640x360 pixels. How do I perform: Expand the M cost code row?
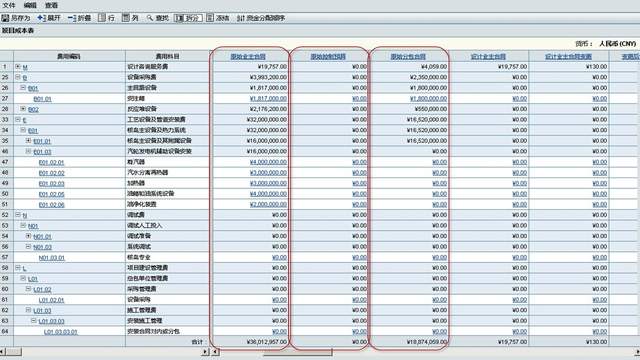click(x=18, y=66)
